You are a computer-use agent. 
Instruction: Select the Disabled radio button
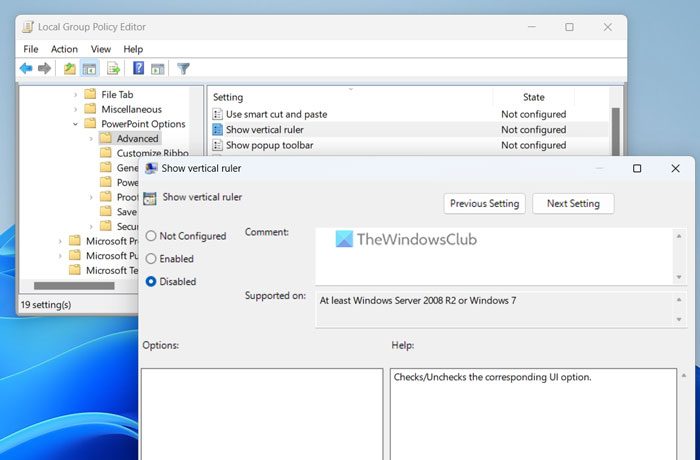[x=151, y=282]
